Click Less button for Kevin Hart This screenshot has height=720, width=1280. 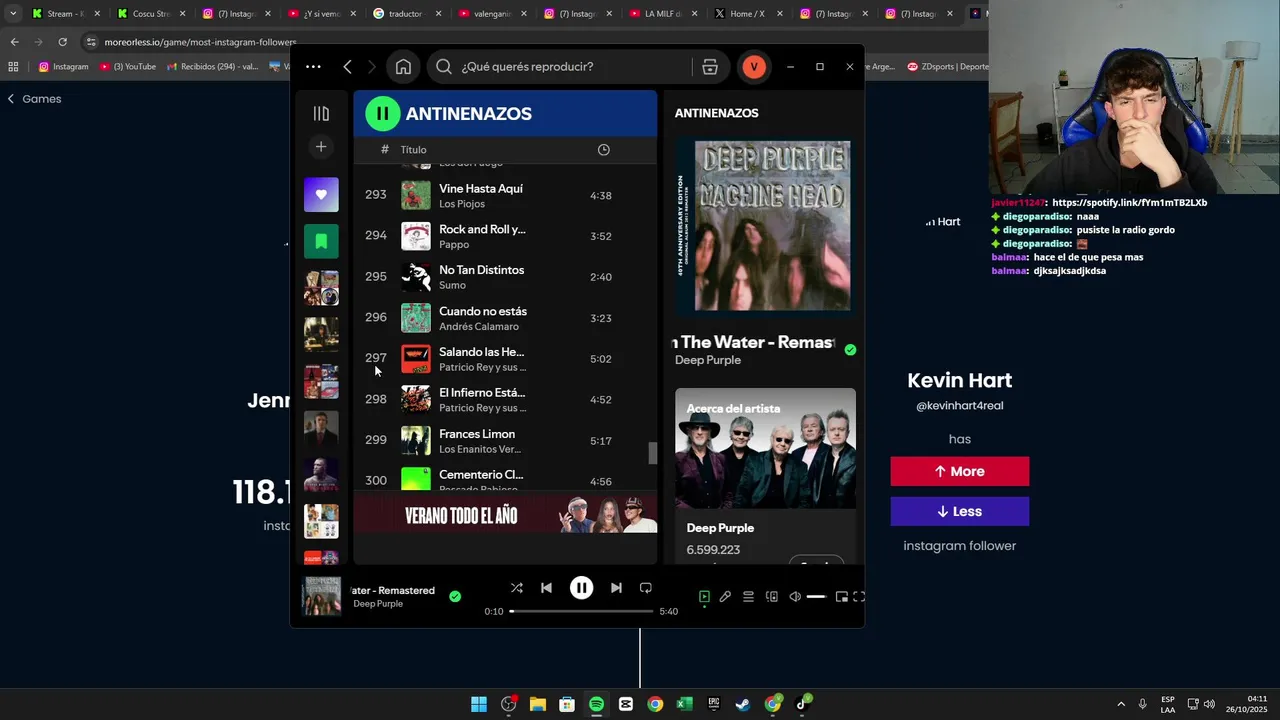(x=960, y=511)
